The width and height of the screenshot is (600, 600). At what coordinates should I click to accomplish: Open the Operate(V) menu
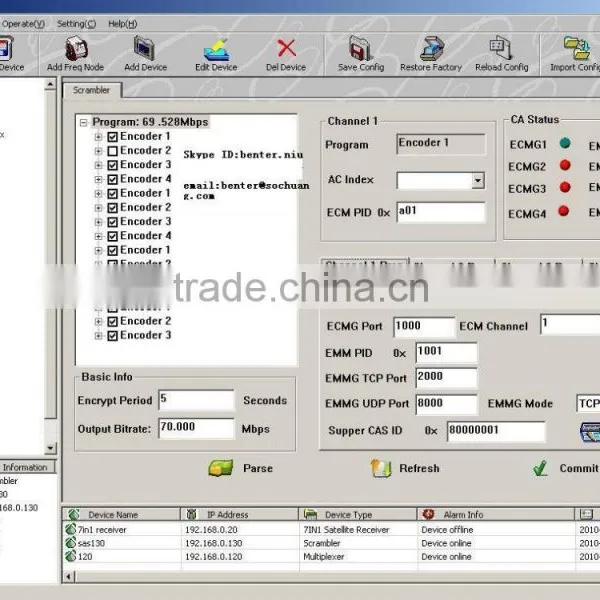point(23,24)
